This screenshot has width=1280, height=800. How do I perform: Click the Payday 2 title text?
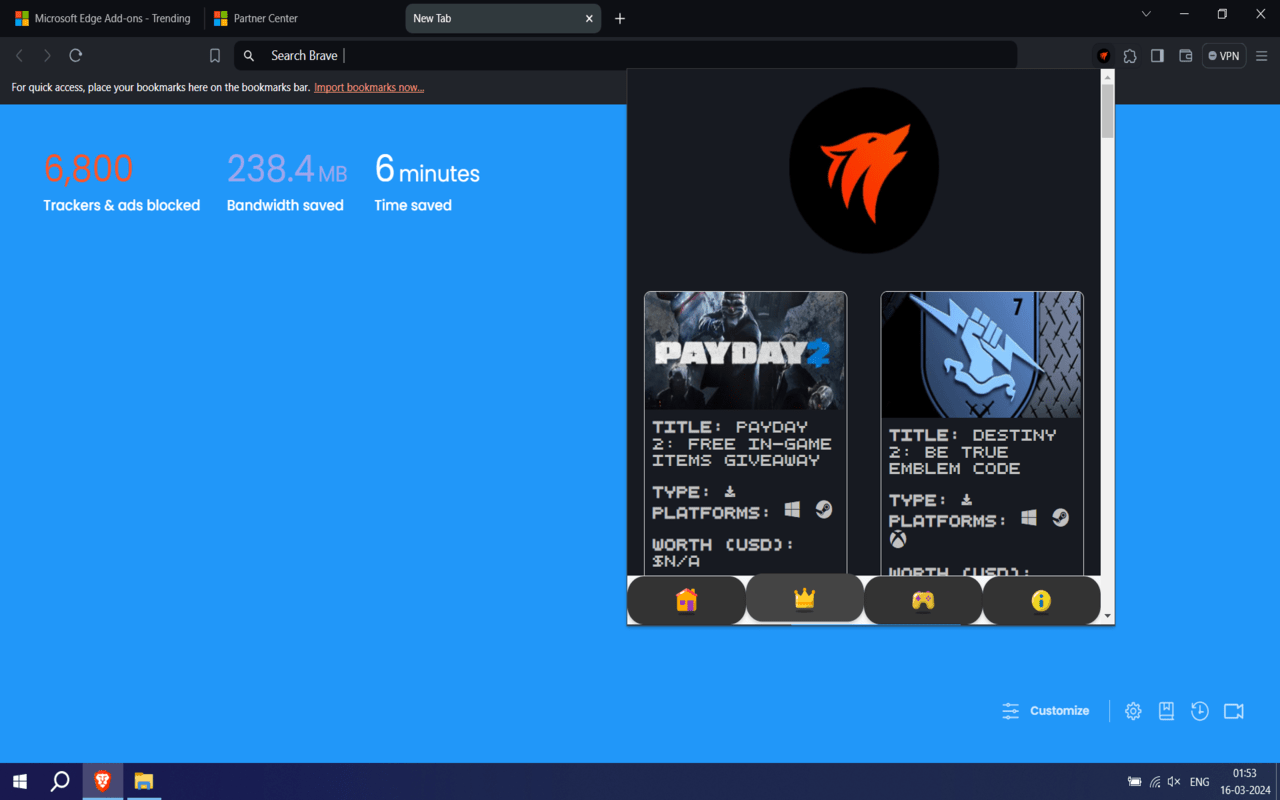pyautogui.click(x=742, y=444)
